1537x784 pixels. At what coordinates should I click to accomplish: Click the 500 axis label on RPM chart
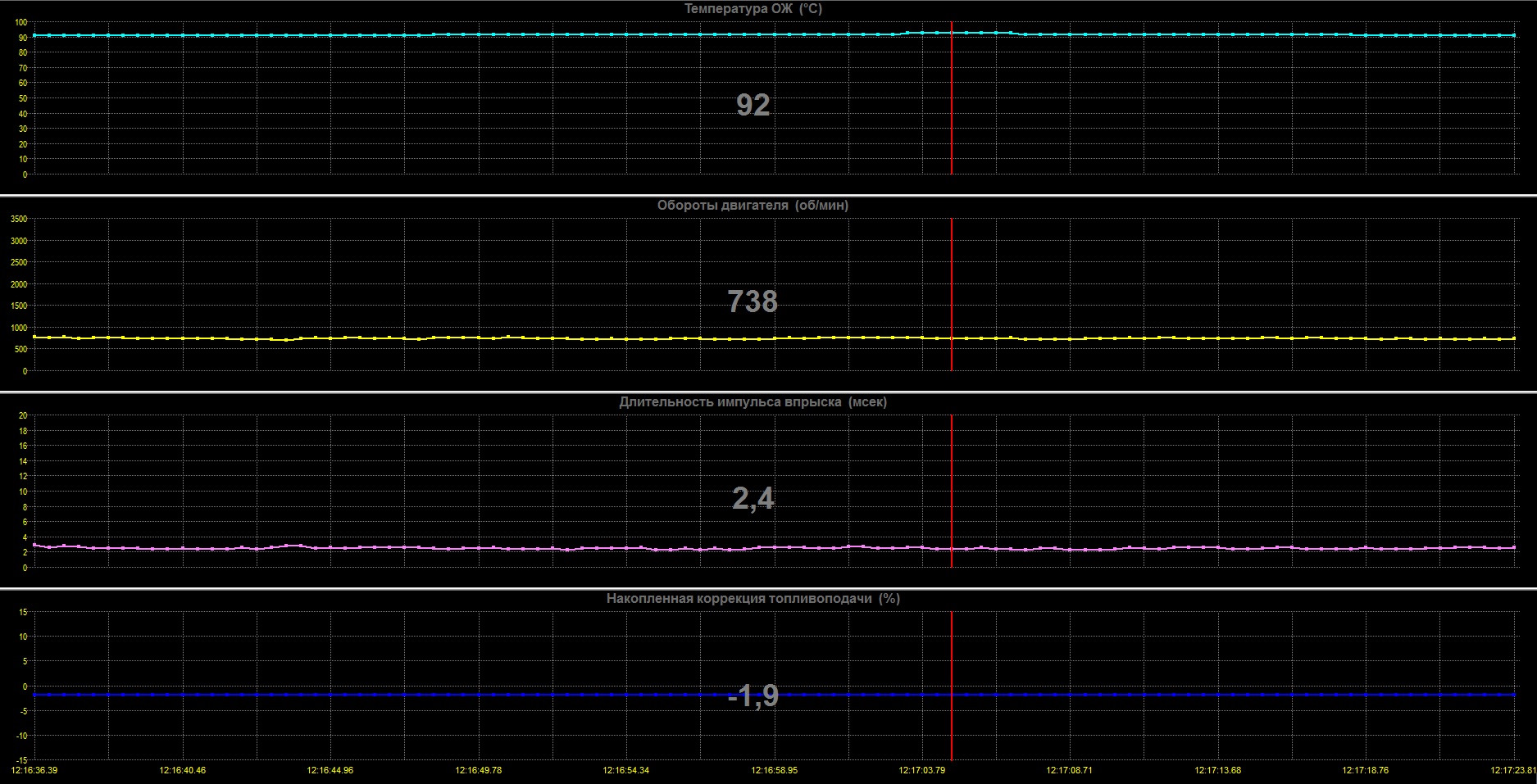[x=20, y=350]
